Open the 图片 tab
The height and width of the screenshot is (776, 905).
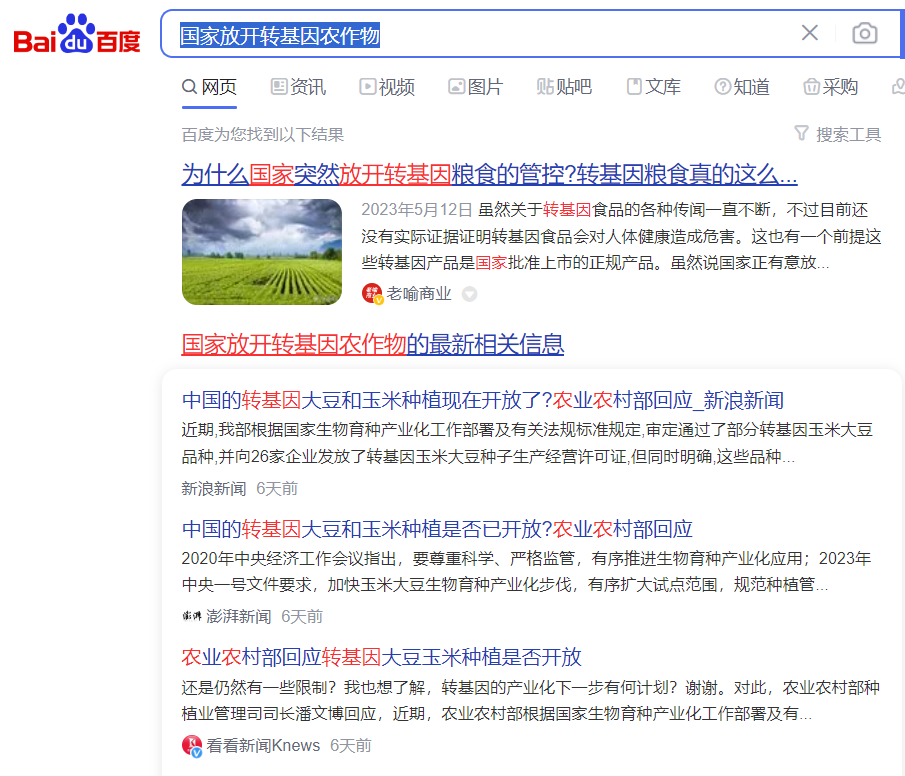tap(476, 87)
